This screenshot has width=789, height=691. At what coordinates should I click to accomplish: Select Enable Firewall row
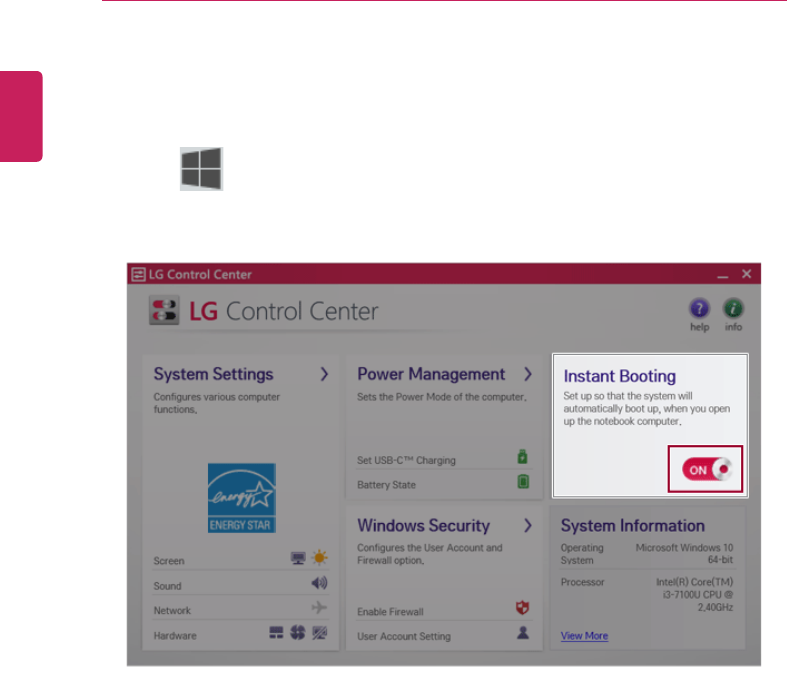[443, 610]
